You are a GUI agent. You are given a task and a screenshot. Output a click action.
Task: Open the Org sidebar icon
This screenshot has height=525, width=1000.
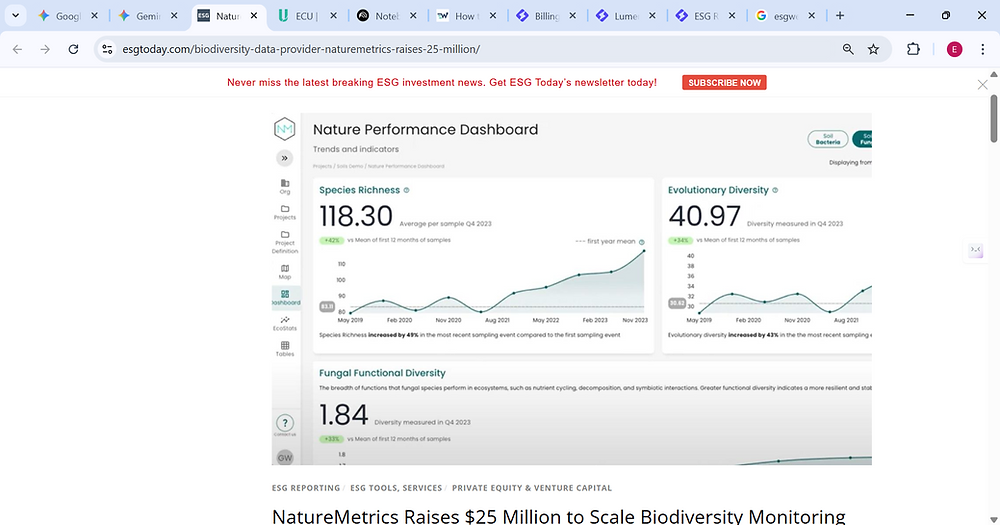coord(284,186)
